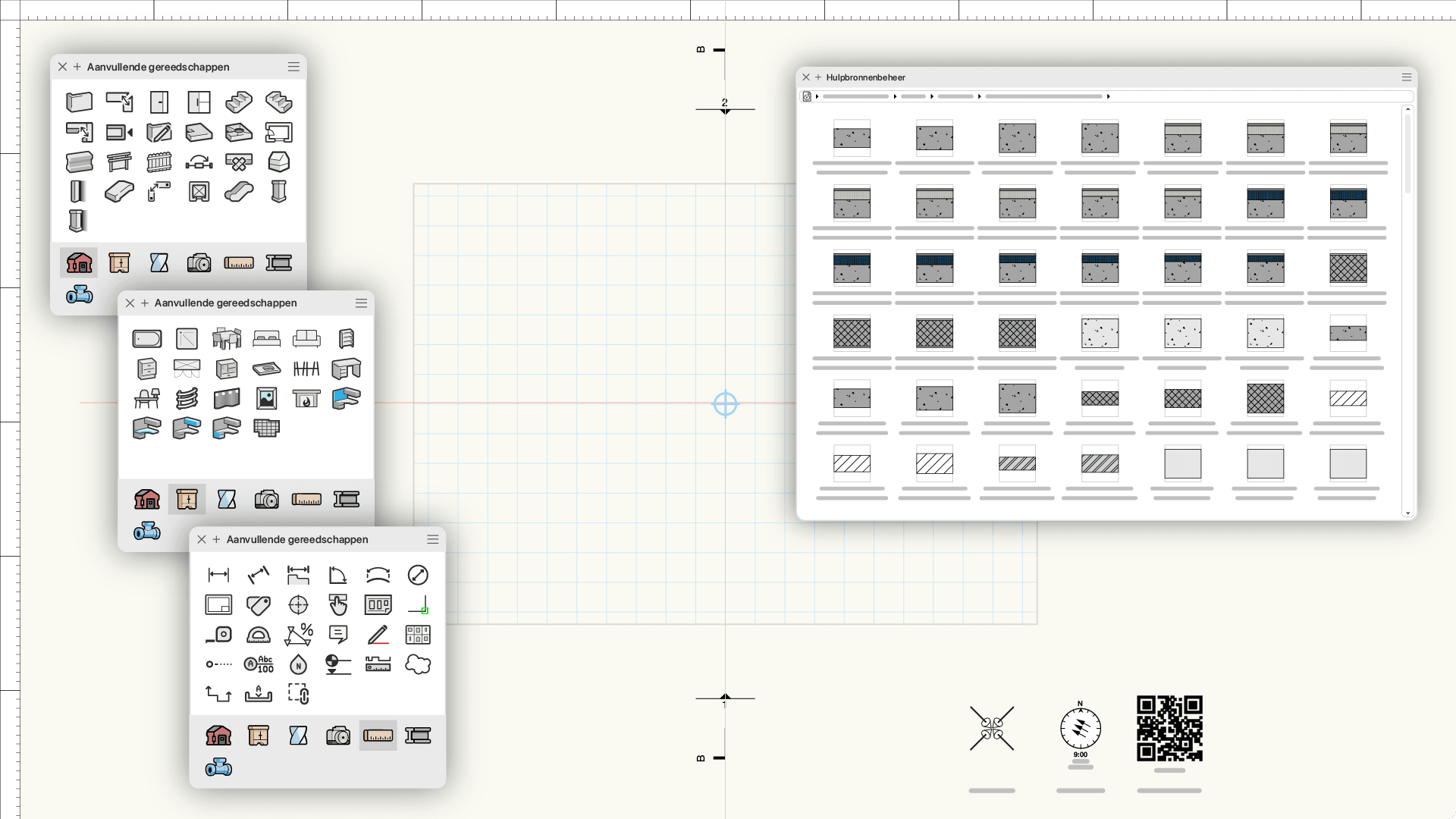This screenshot has height=819, width=1456.
Task: Activate the Protractor angle tool
Action: 259,635
